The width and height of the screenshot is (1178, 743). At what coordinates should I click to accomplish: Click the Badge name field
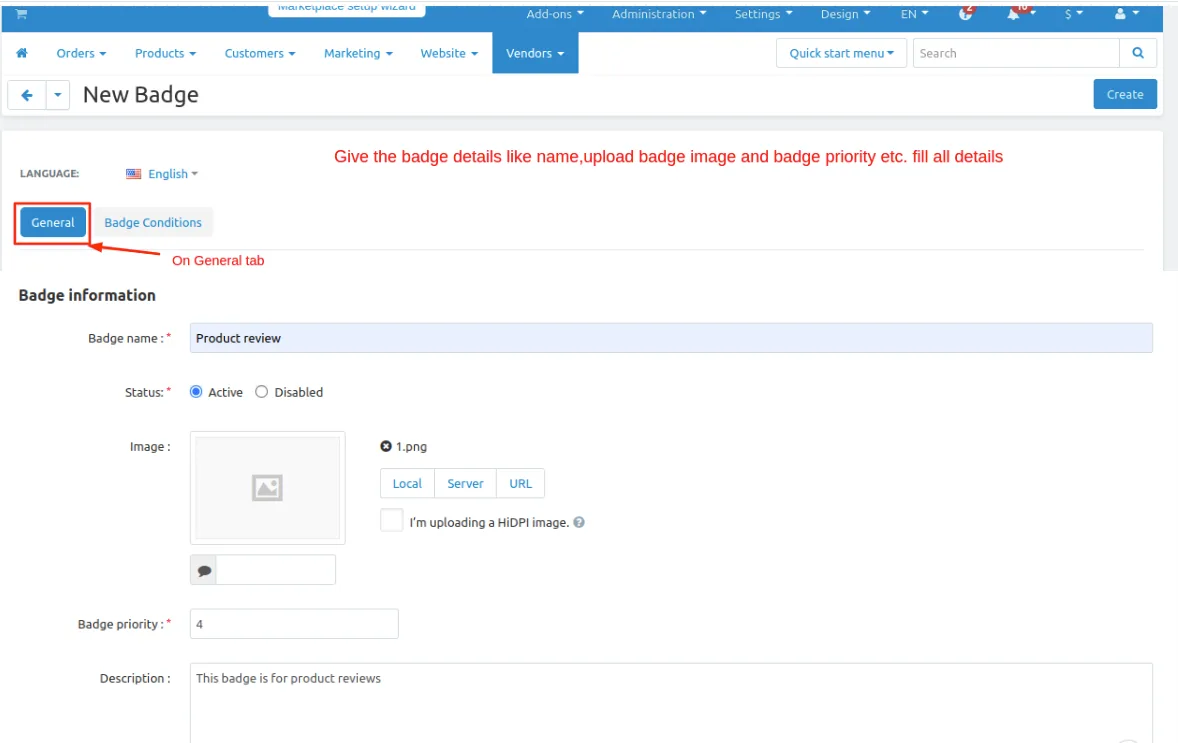tap(671, 338)
